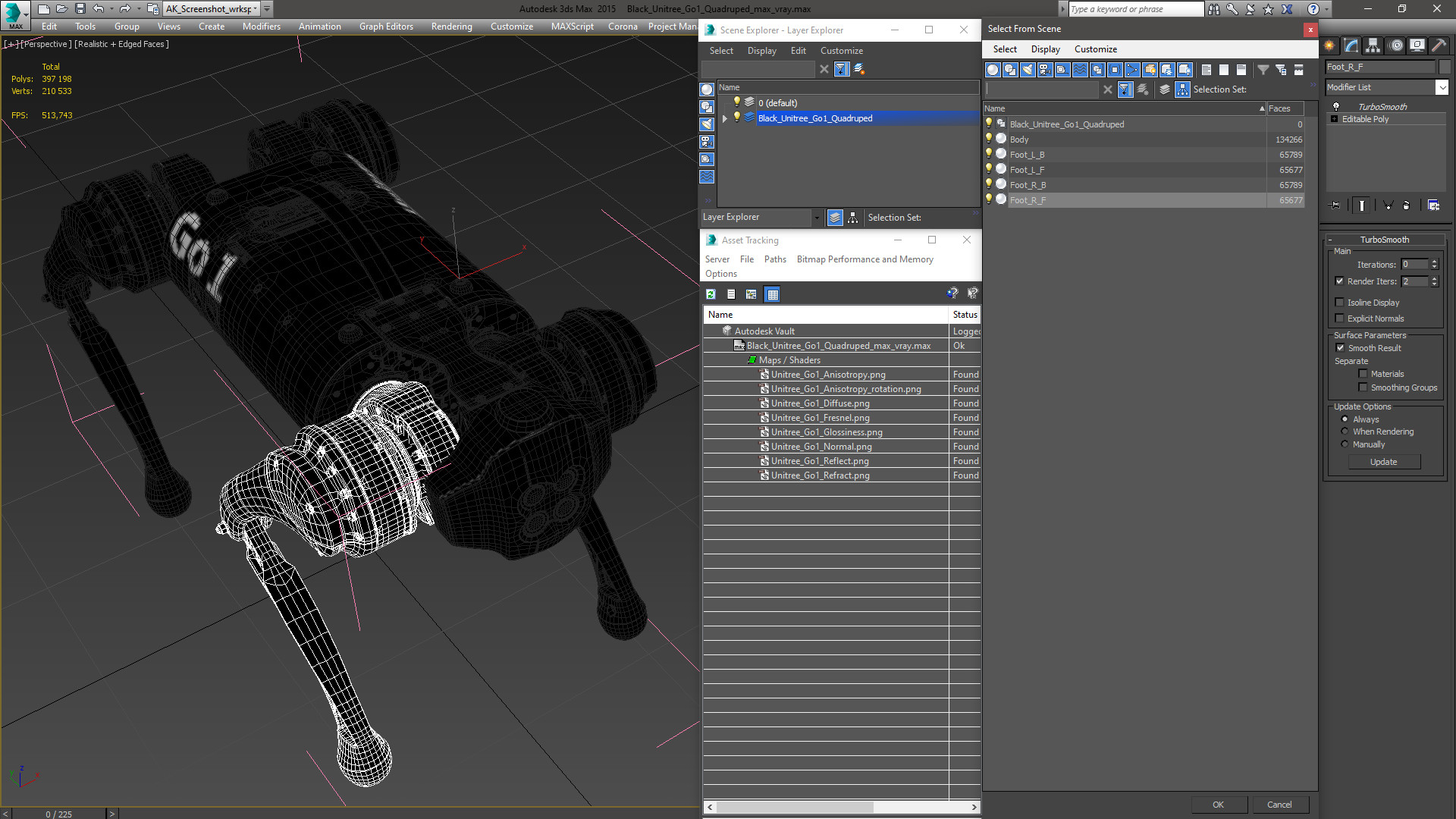The height and width of the screenshot is (819, 1456).
Task: Click the Customize tab in Select From Scene
Action: pyautogui.click(x=1095, y=49)
